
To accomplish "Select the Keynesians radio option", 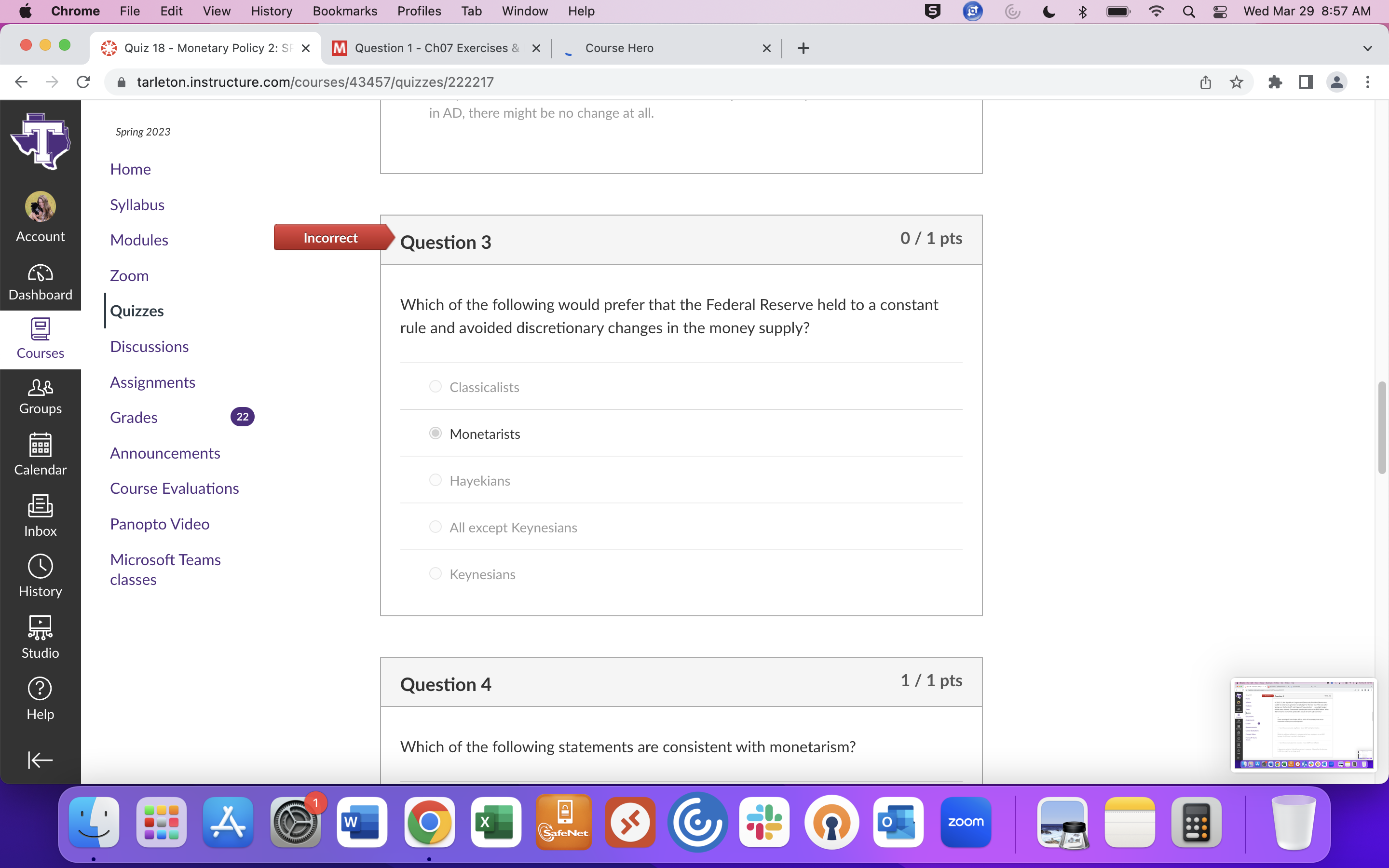I will tap(435, 573).
